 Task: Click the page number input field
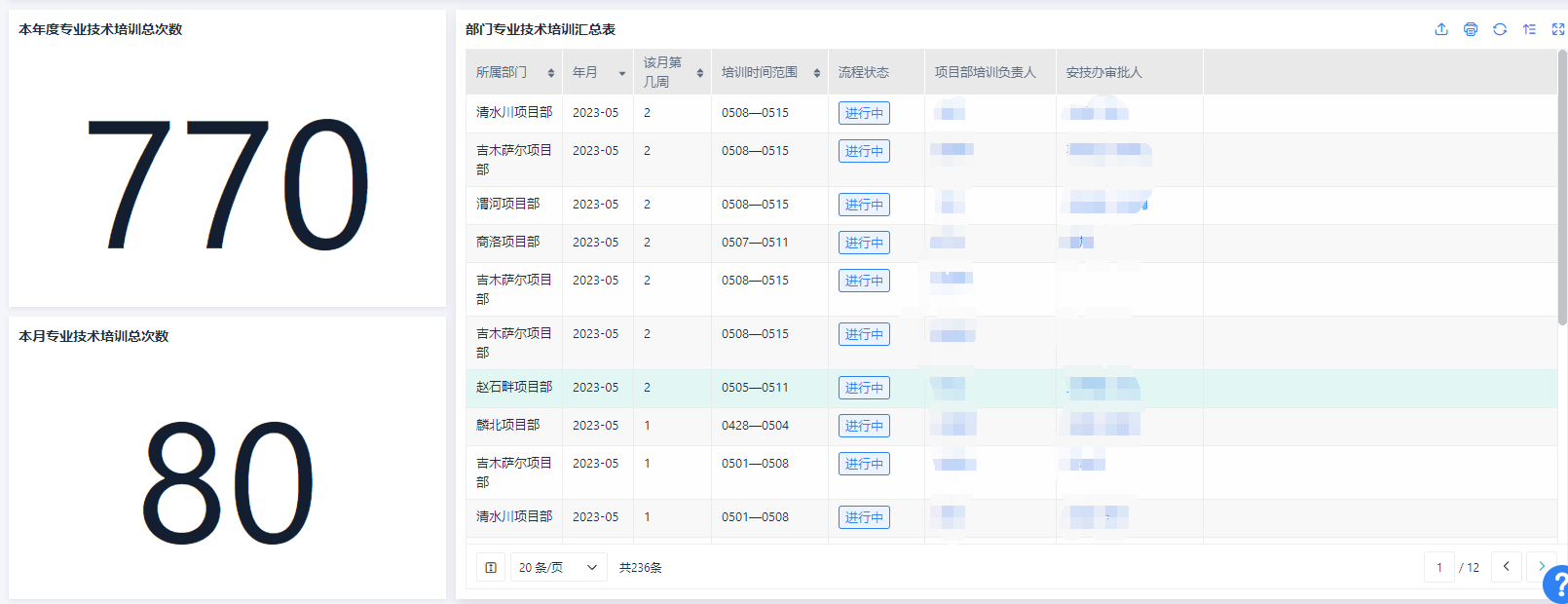(1439, 568)
